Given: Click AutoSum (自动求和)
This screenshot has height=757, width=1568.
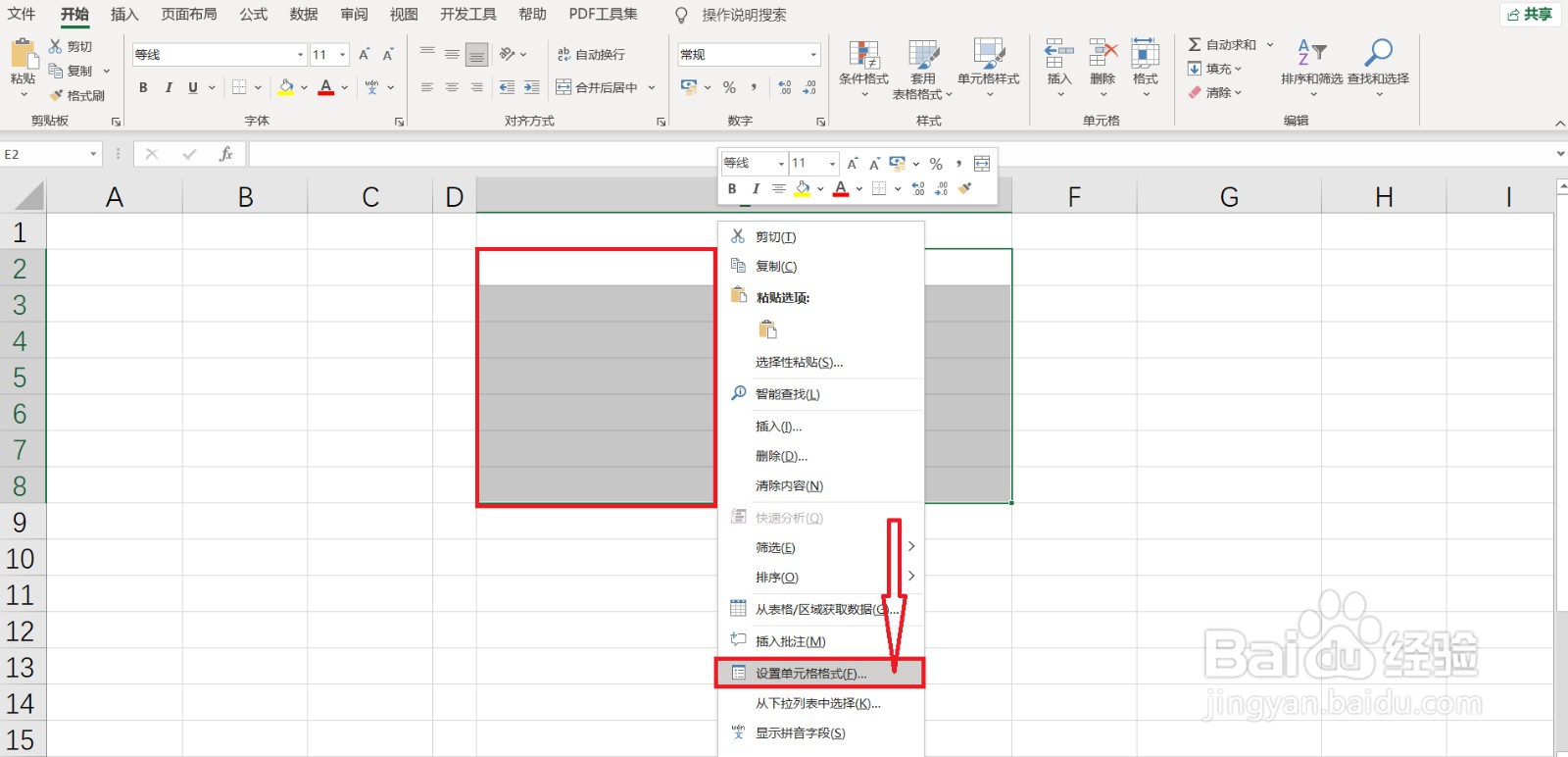Looking at the screenshot, I should point(1222,44).
